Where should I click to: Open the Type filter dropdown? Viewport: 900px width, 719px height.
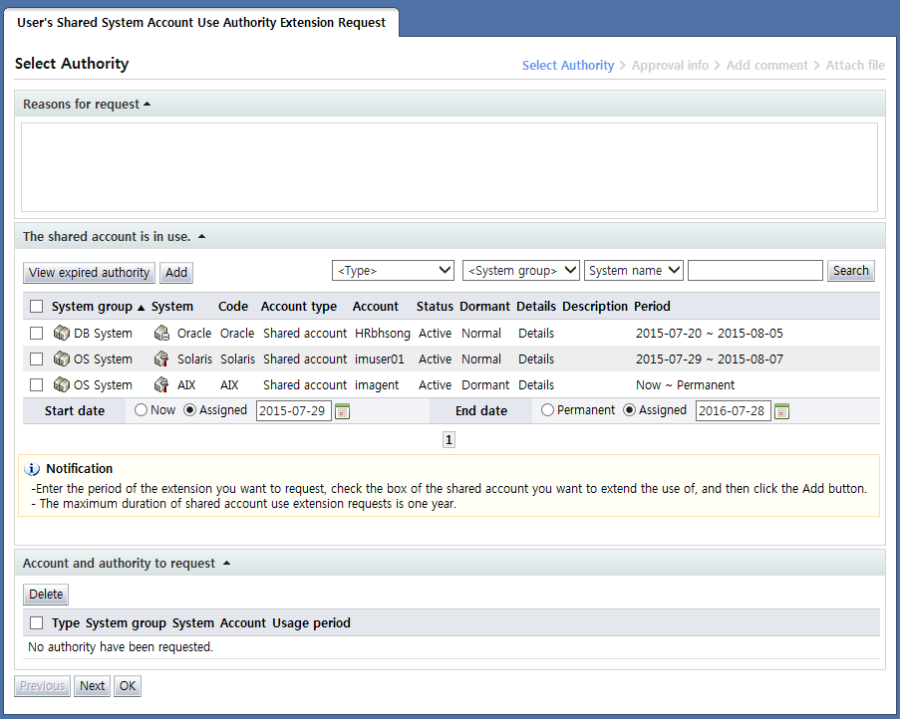[x=394, y=271]
